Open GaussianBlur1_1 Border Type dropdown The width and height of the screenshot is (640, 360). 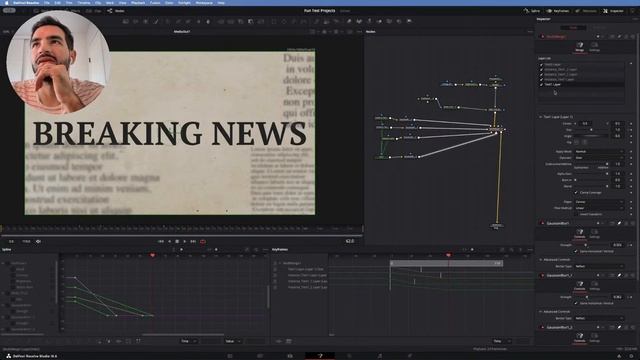[x=599, y=318]
